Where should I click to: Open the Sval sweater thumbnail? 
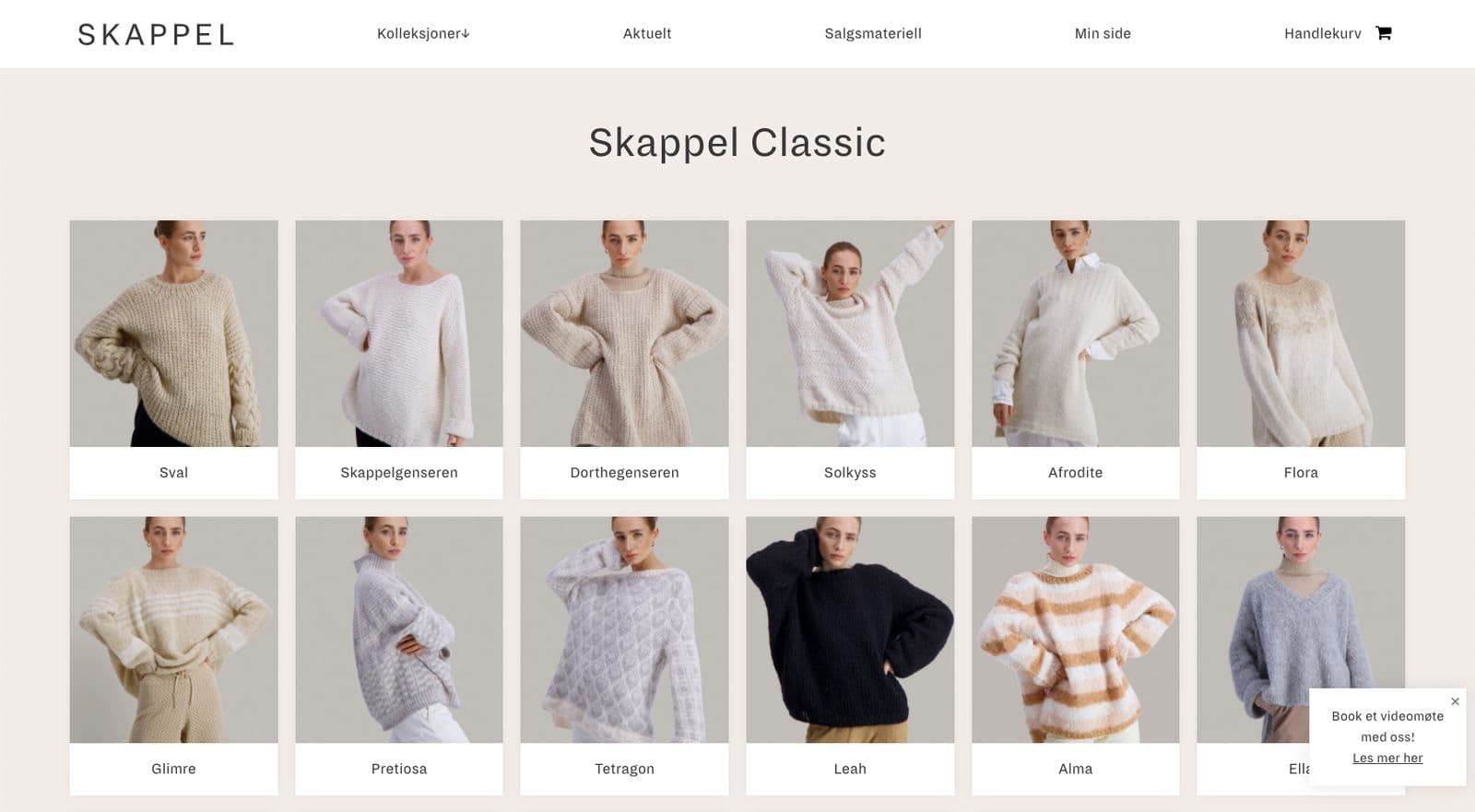(x=173, y=334)
